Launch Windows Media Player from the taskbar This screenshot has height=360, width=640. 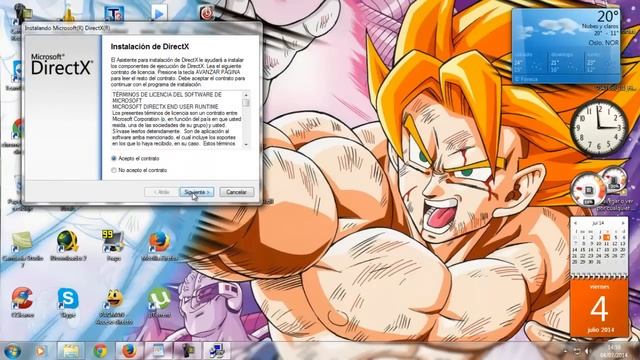coord(40,351)
